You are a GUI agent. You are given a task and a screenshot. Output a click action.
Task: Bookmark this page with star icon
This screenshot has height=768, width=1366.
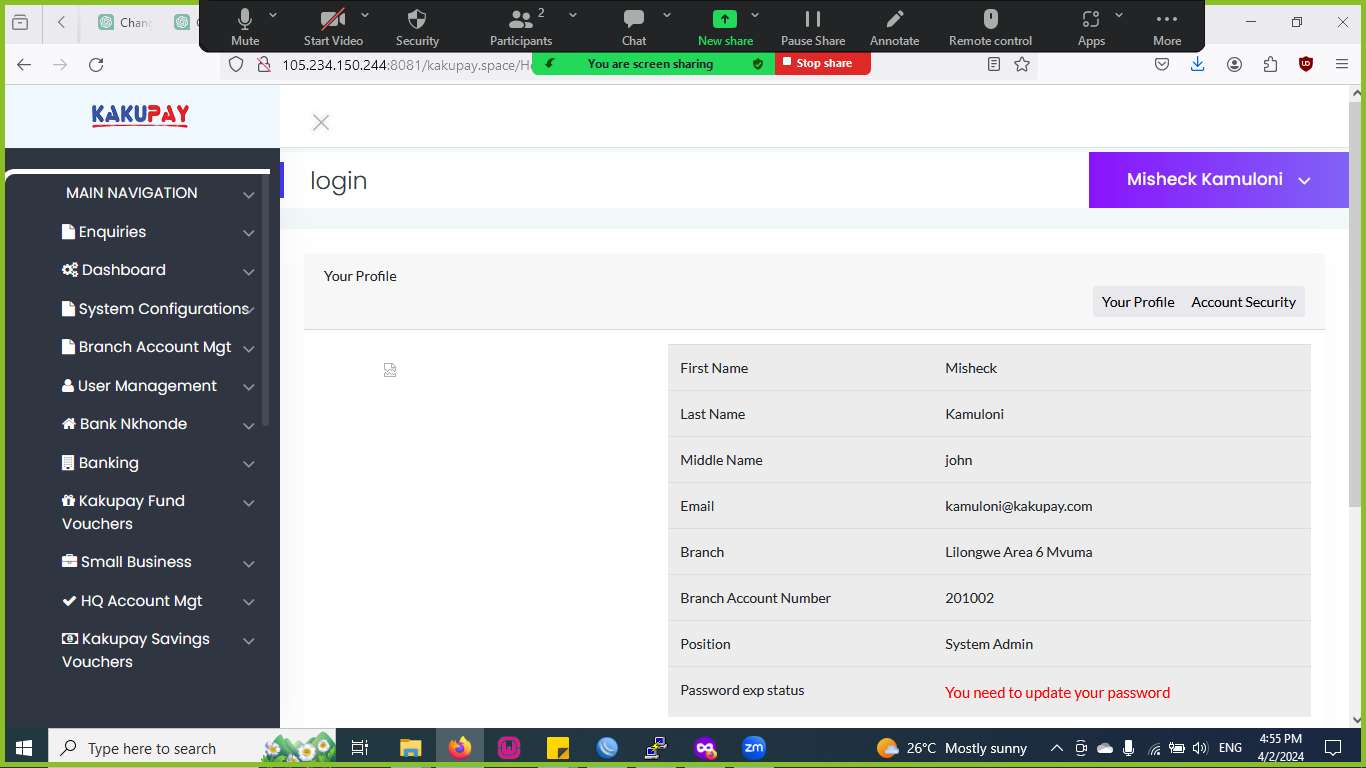tap(1022, 64)
